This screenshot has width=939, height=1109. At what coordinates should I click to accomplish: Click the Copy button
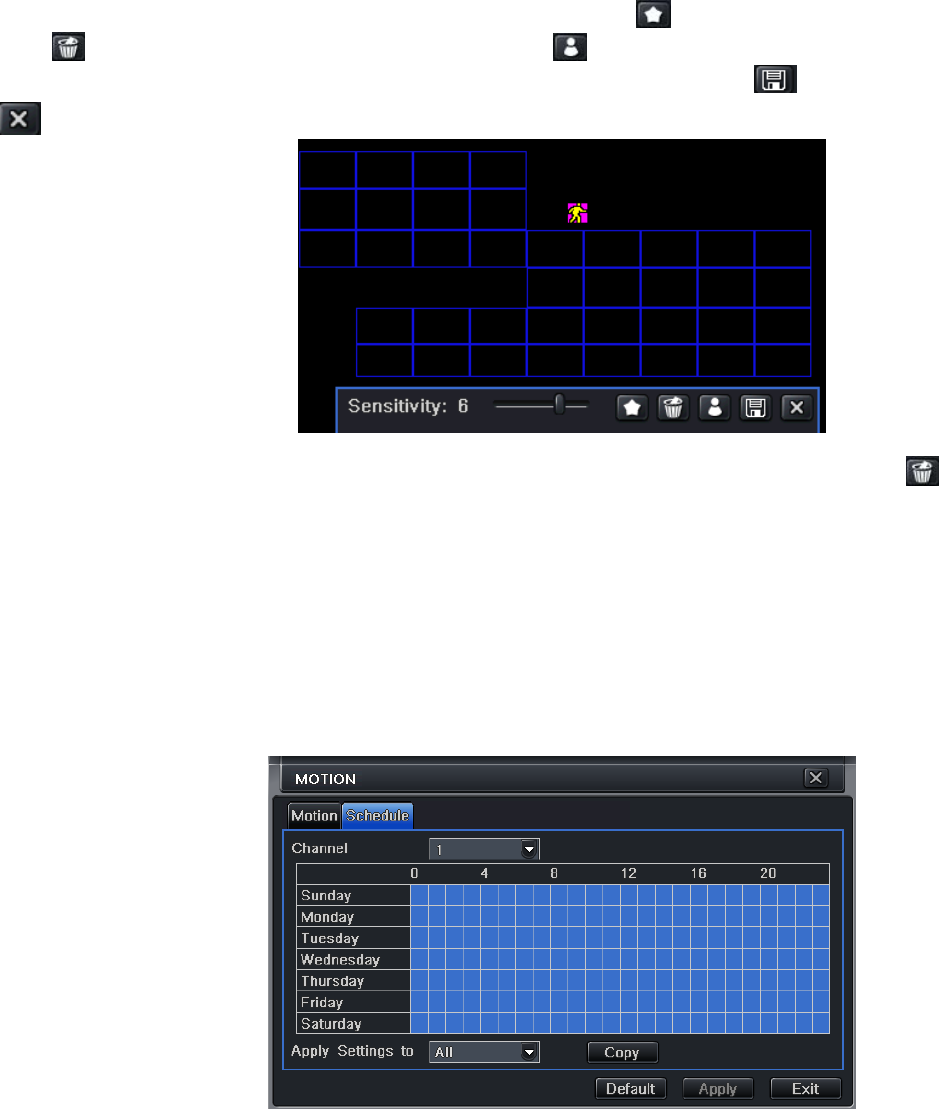pyautogui.click(x=622, y=1052)
